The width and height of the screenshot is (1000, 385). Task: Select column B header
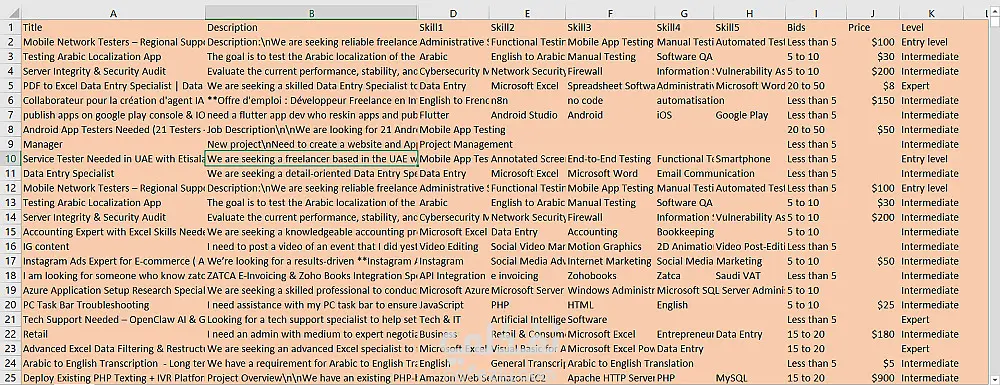pyautogui.click(x=311, y=13)
